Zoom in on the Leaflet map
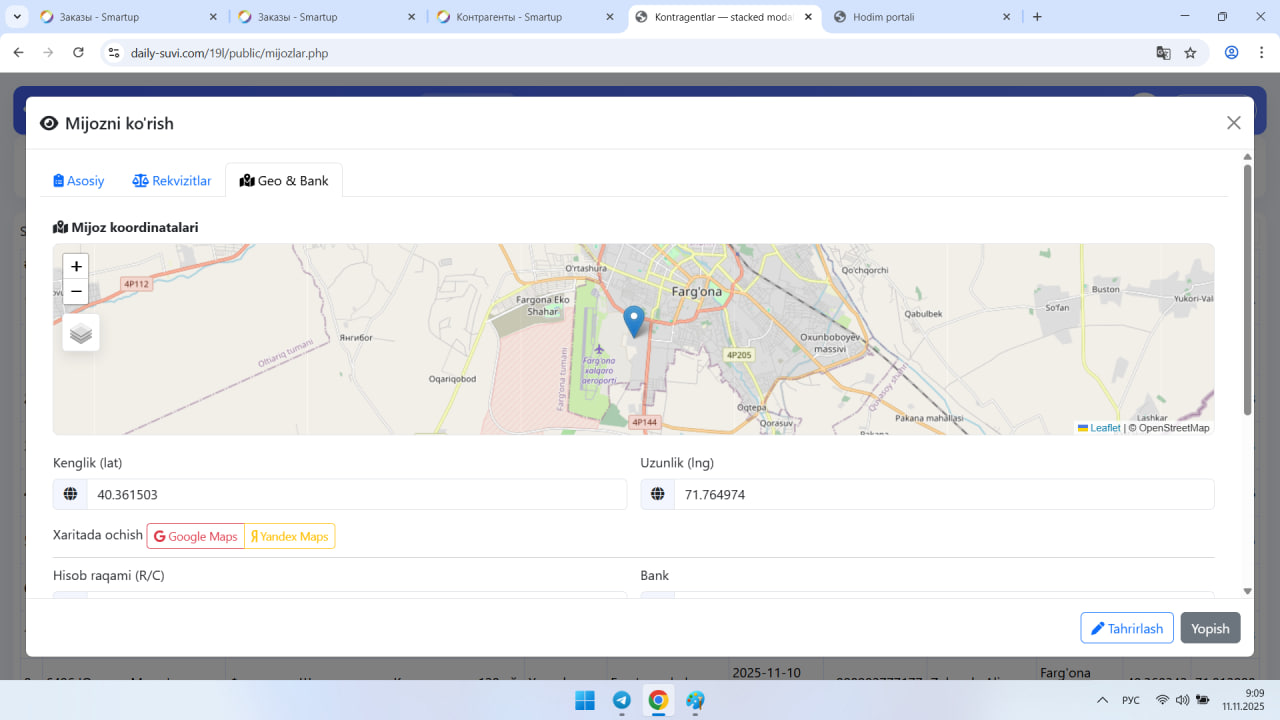 (x=76, y=267)
